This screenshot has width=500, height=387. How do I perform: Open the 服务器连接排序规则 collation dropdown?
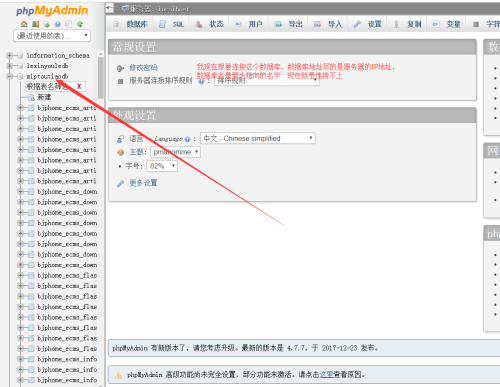coord(267,81)
